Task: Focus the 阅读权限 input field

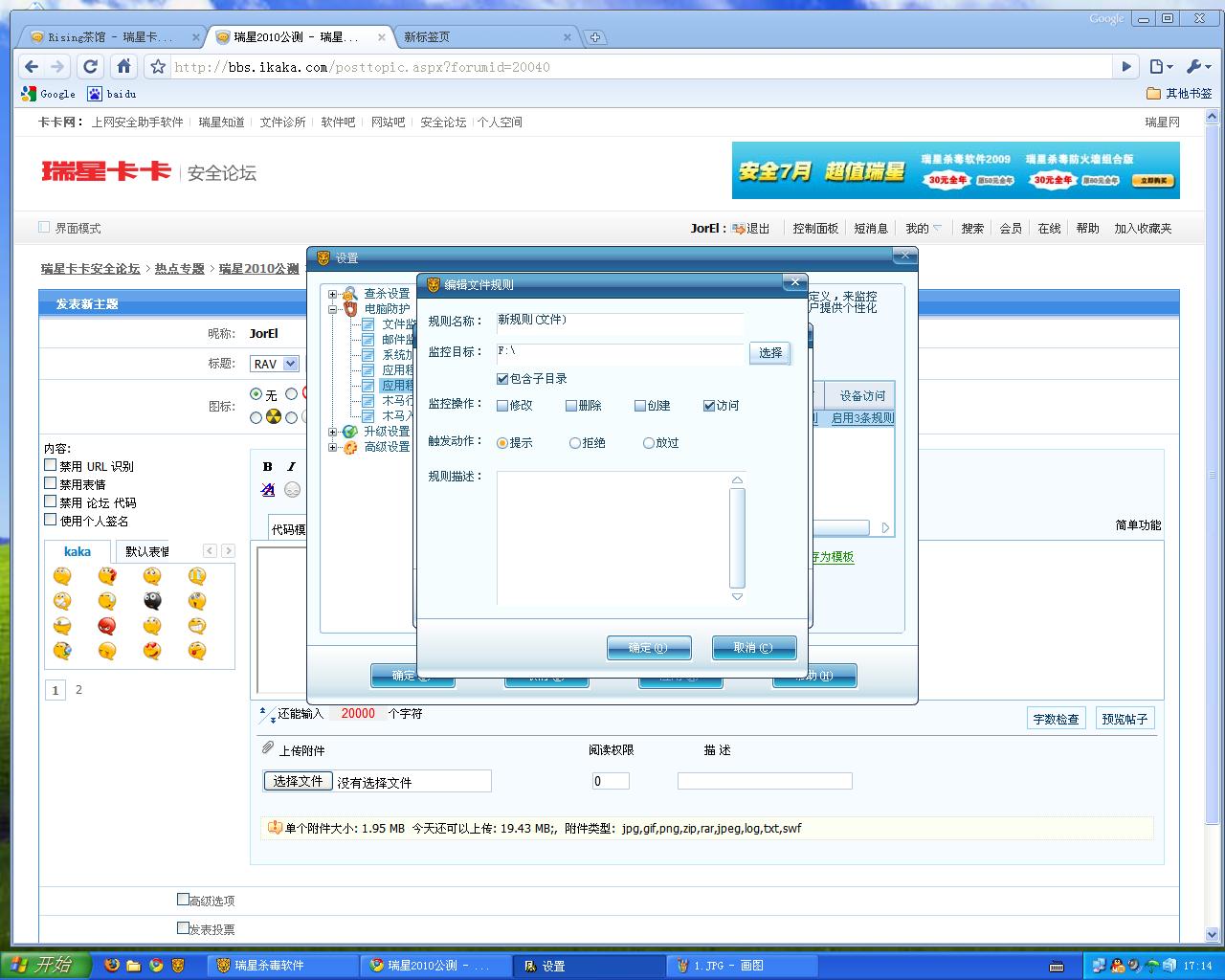Action: (x=611, y=781)
